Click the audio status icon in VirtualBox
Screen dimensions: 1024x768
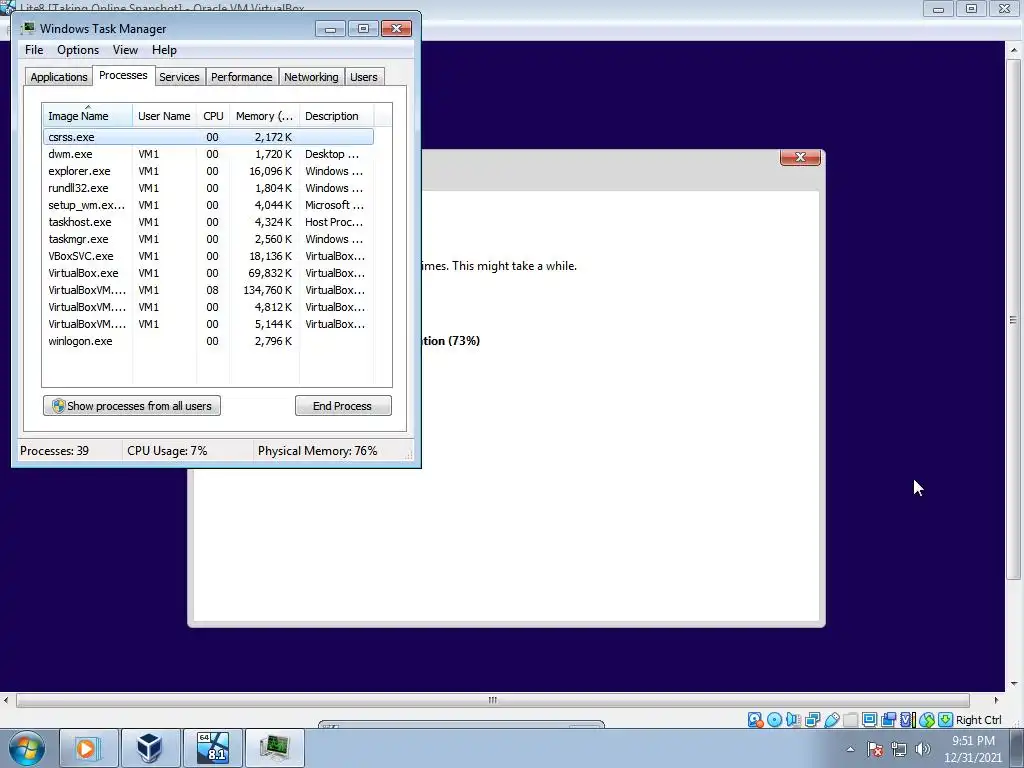pos(793,720)
